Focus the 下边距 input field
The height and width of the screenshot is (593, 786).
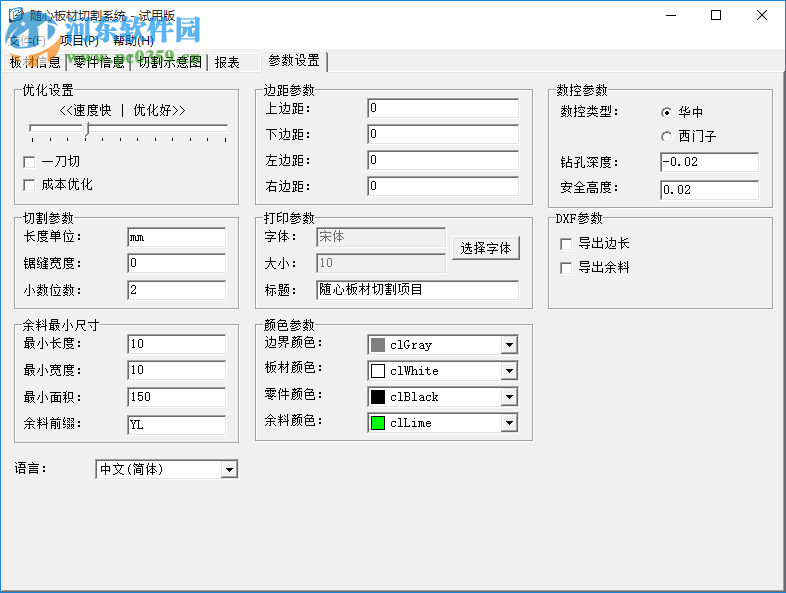point(443,134)
